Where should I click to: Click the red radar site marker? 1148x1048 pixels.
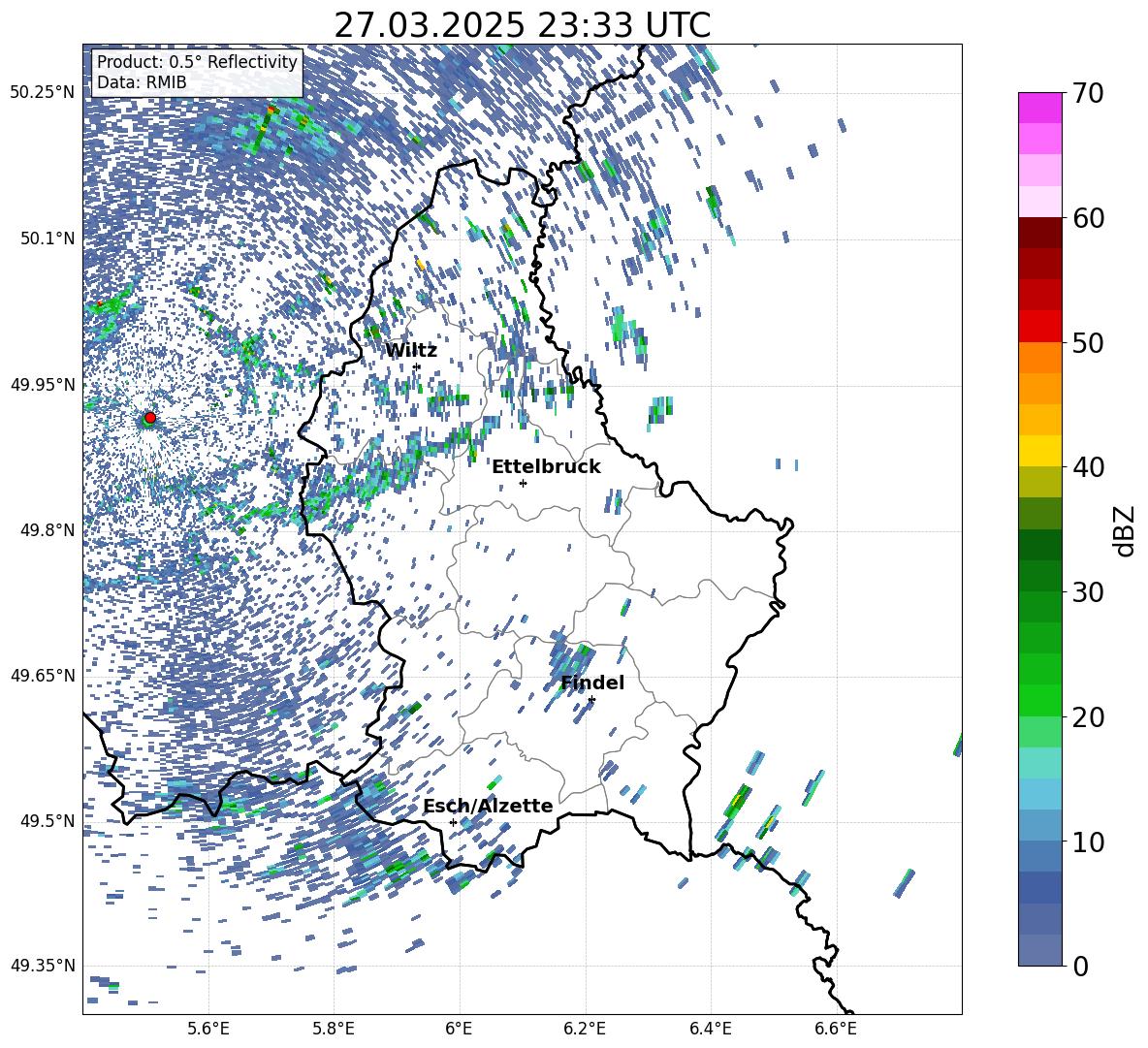point(150,418)
